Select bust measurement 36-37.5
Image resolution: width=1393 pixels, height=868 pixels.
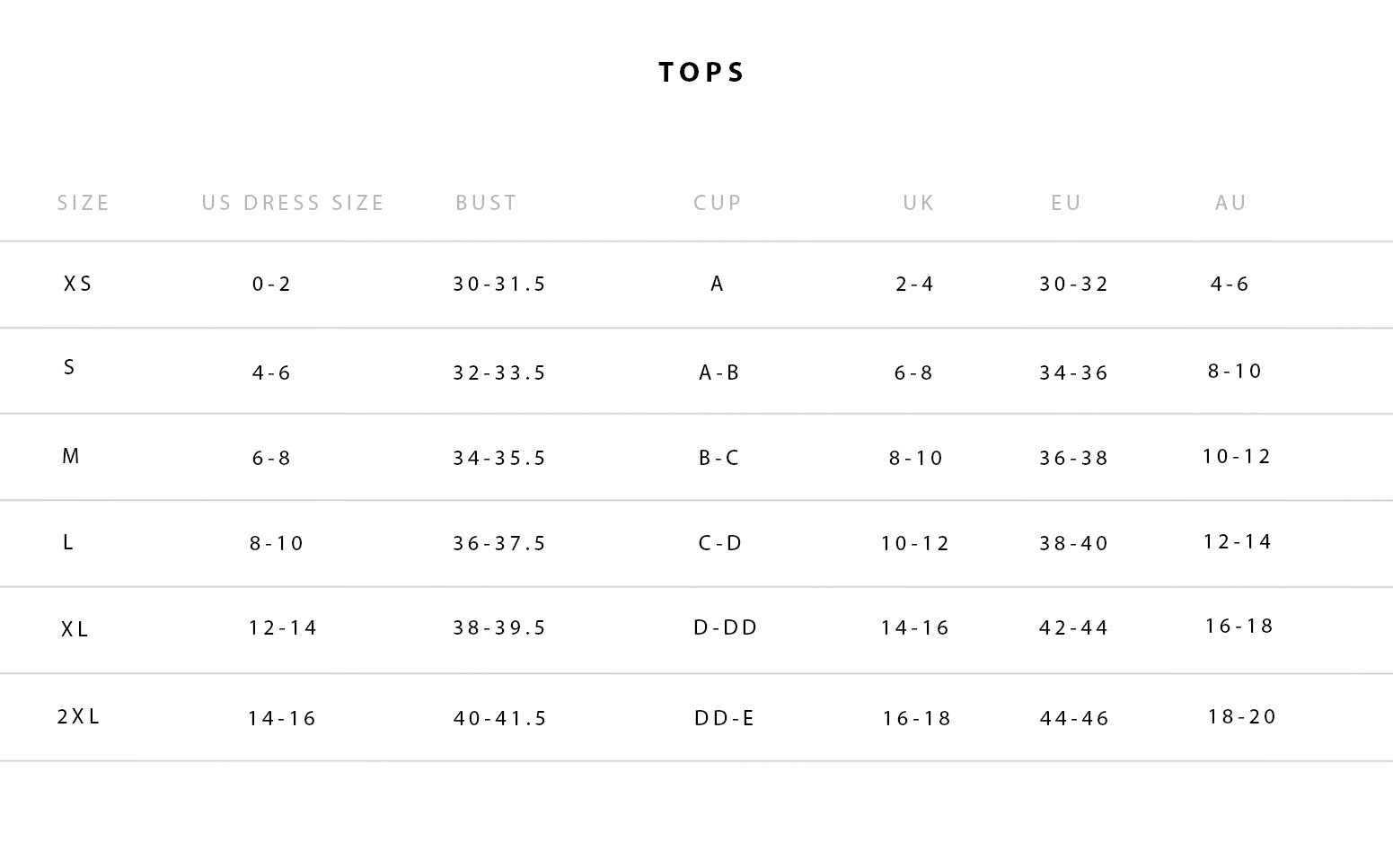(499, 543)
